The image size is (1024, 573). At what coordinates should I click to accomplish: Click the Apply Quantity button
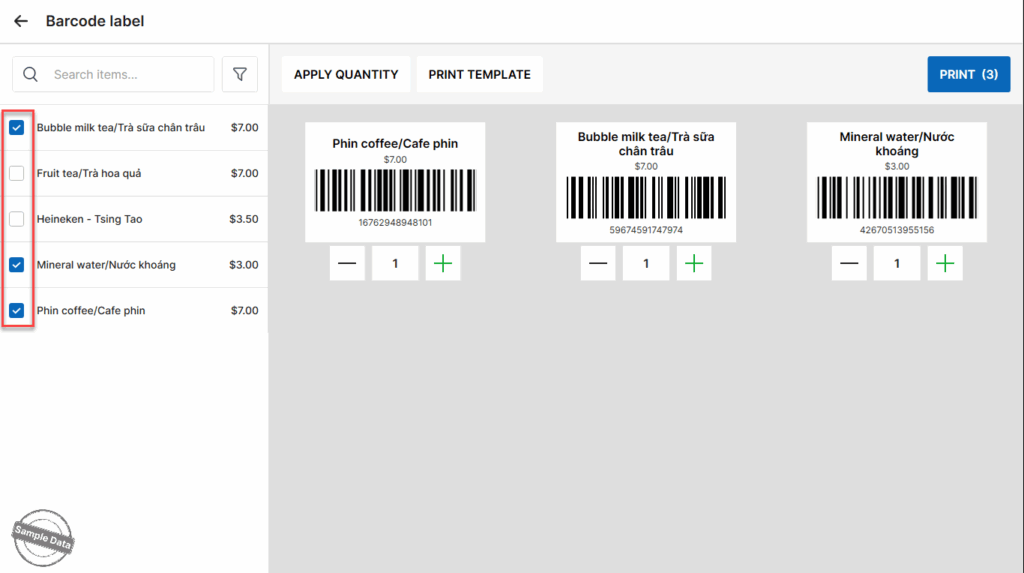tap(346, 74)
